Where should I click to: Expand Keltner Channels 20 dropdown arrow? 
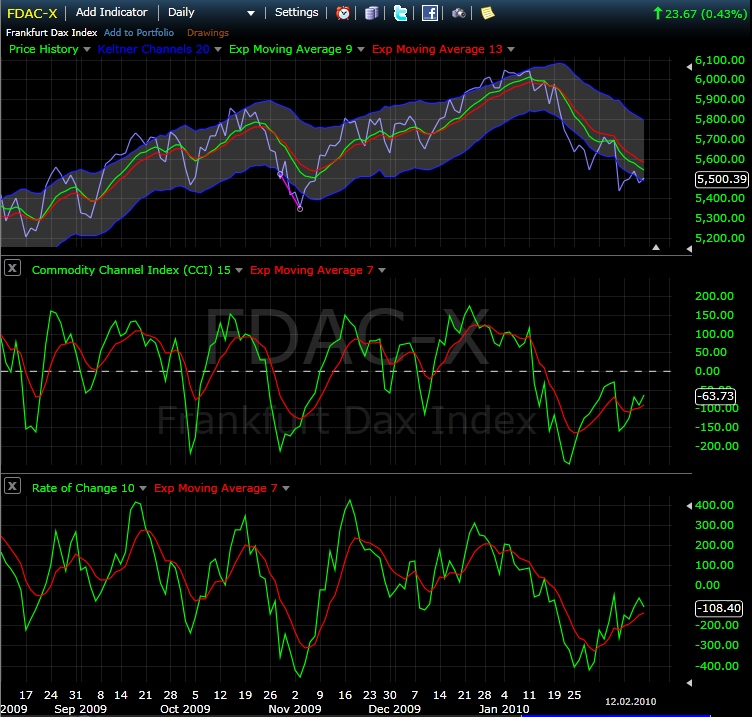pyautogui.click(x=218, y=49)
